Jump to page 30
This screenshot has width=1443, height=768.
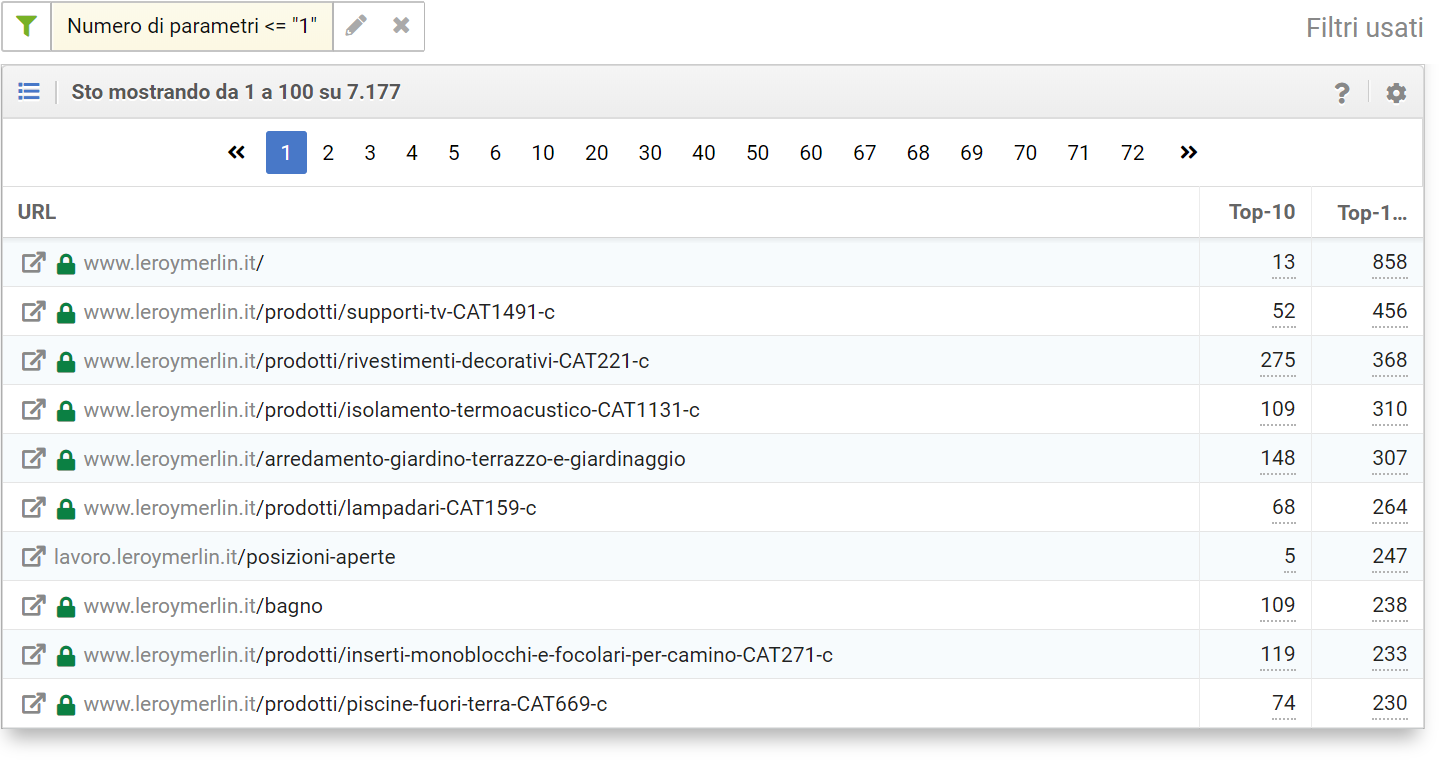pyautogui.click(x=650, y=152)
